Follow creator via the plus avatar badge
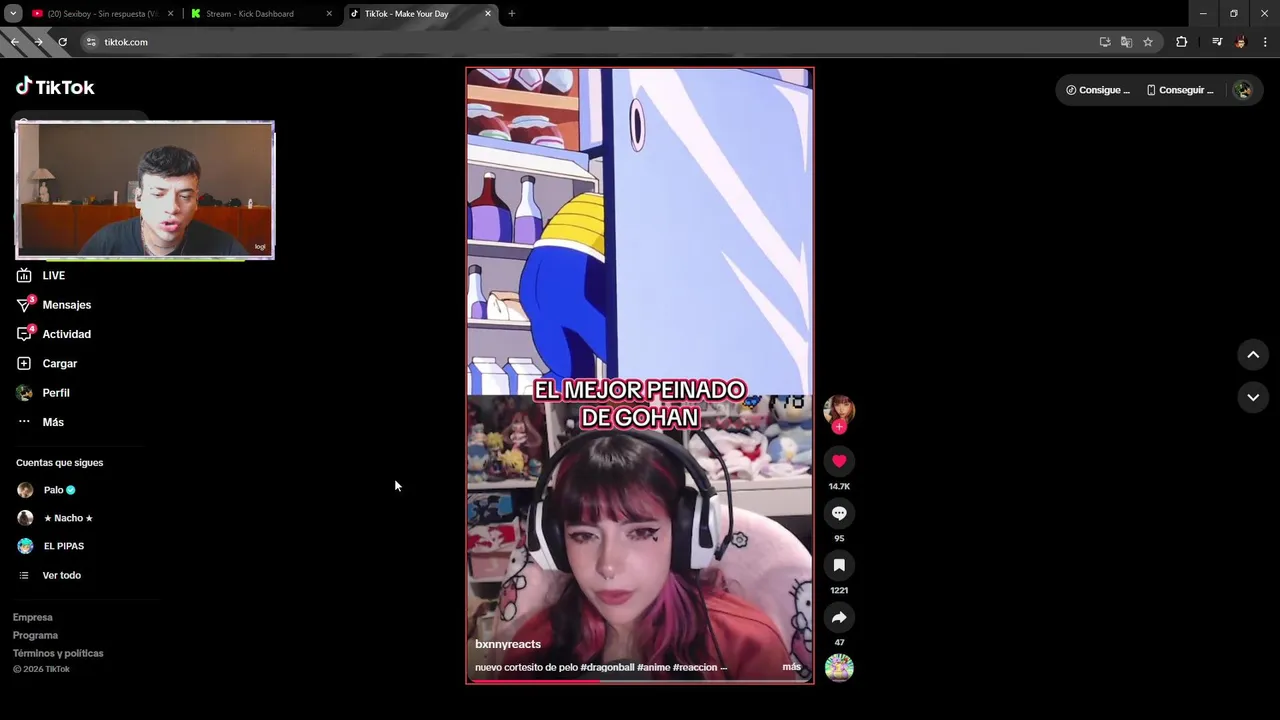This screenshot has width=1280, height=720. coord(839,427)
